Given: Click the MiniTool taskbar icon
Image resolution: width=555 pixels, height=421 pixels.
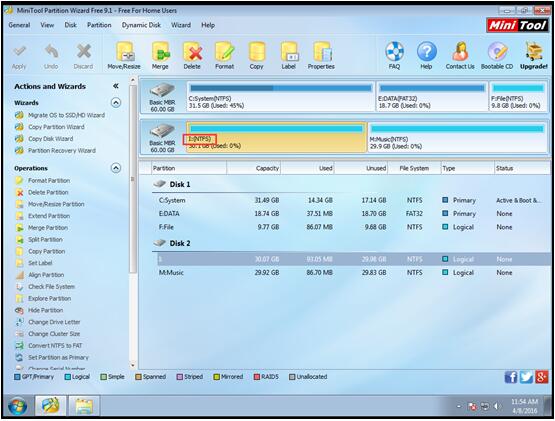Looking at the screenshot, I should tap(50, 406).
